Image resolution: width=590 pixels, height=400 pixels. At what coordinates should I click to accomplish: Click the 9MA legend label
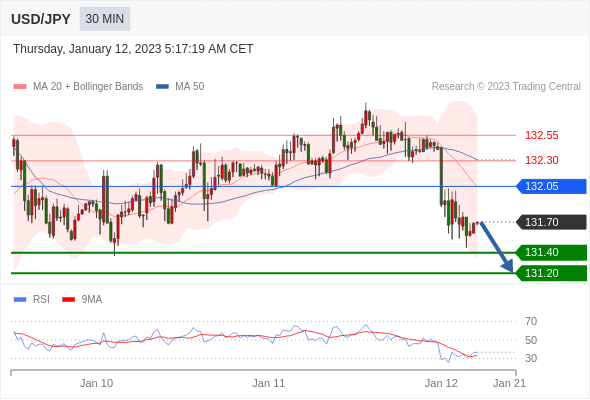coord(92,300)
